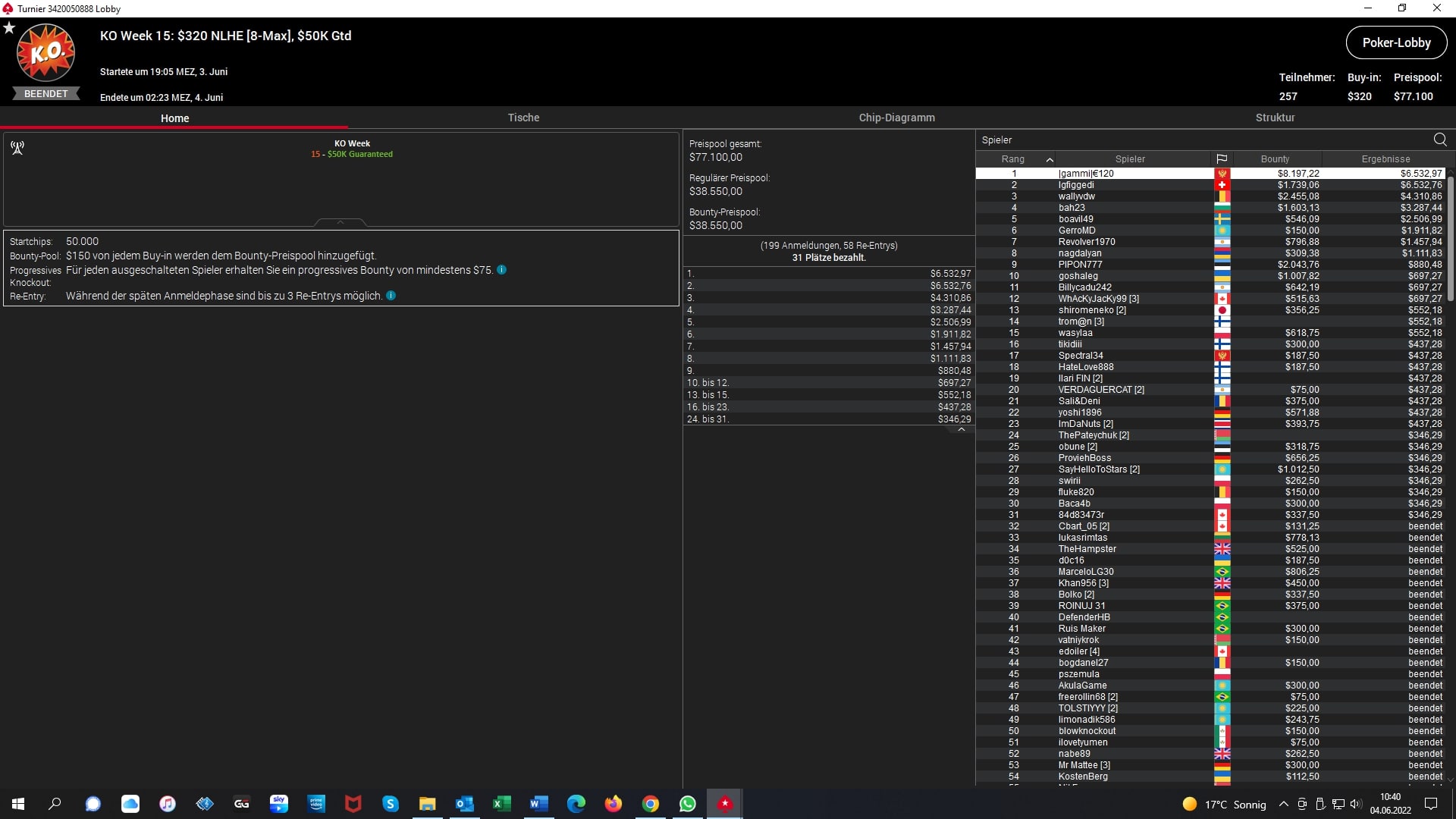Open the progressive knockout info icon
The width and height of the screenshot is (1456, 819).
coord(501,270)
